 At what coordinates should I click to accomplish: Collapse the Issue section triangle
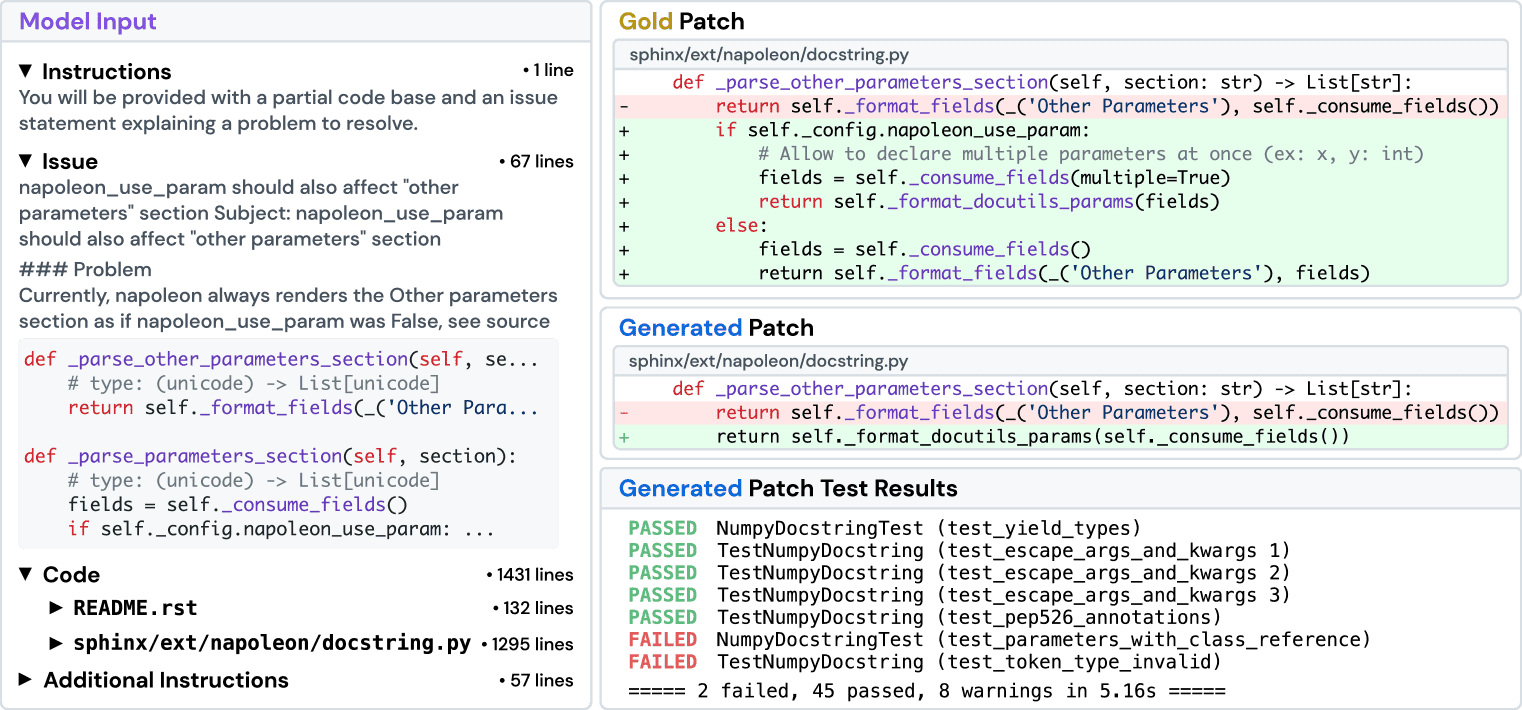coord(26,162)
